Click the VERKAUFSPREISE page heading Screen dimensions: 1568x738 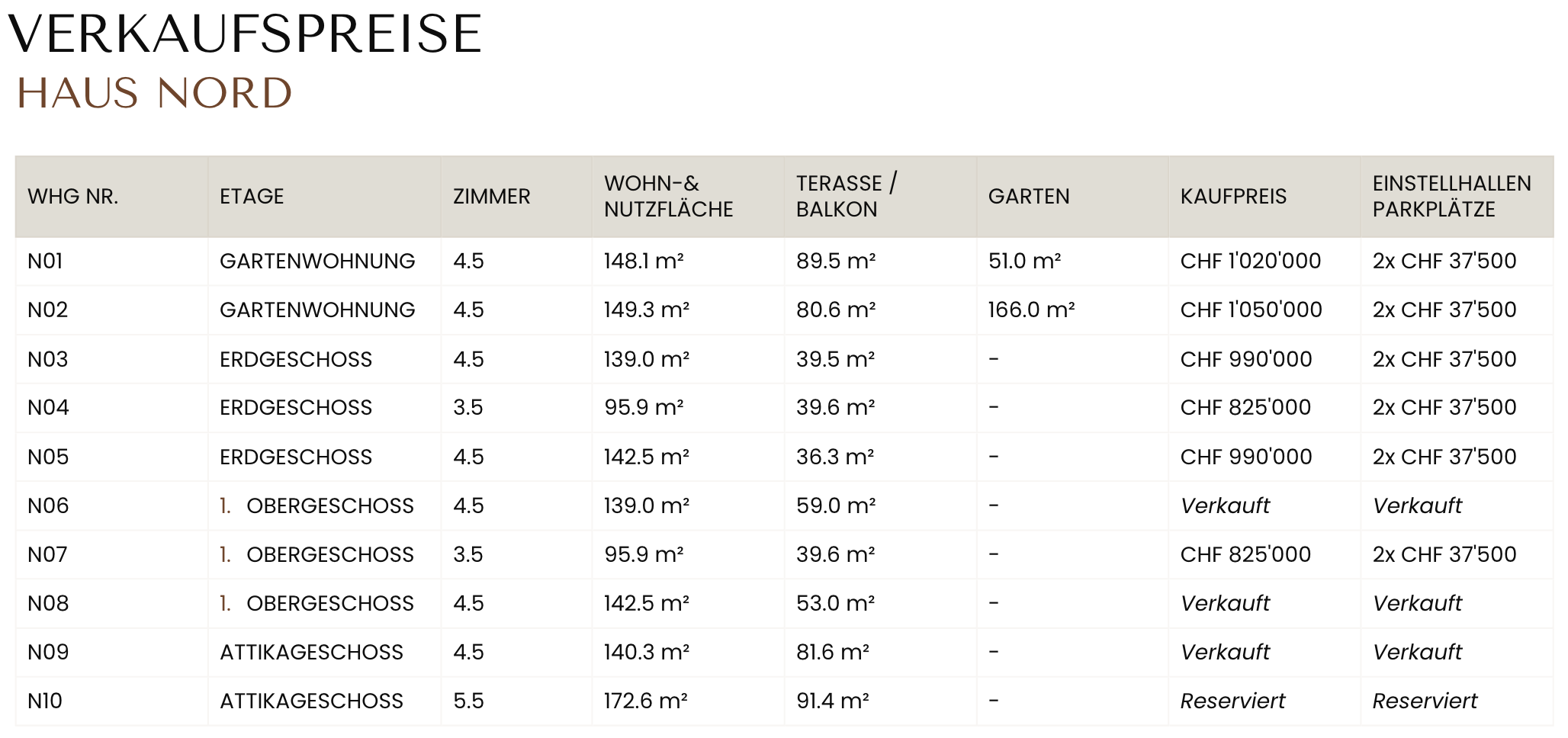[x=245, y=34]
